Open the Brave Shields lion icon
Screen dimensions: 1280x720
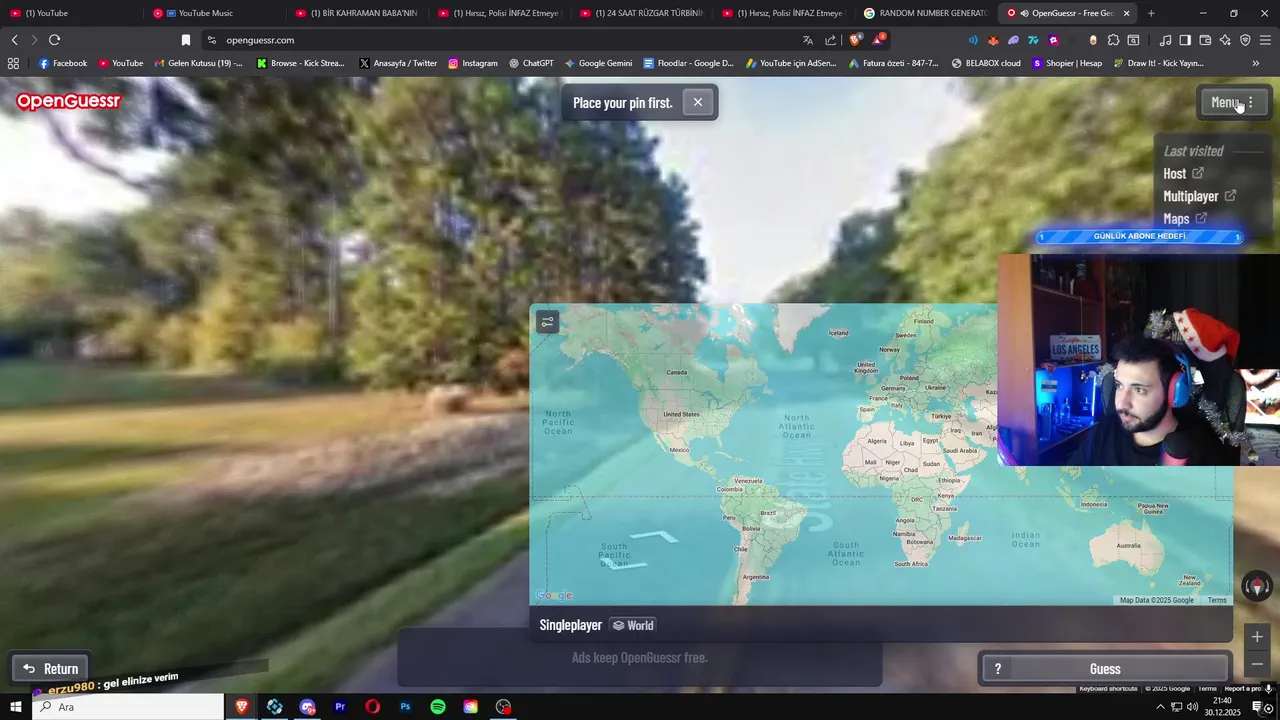tap(855, 40)
